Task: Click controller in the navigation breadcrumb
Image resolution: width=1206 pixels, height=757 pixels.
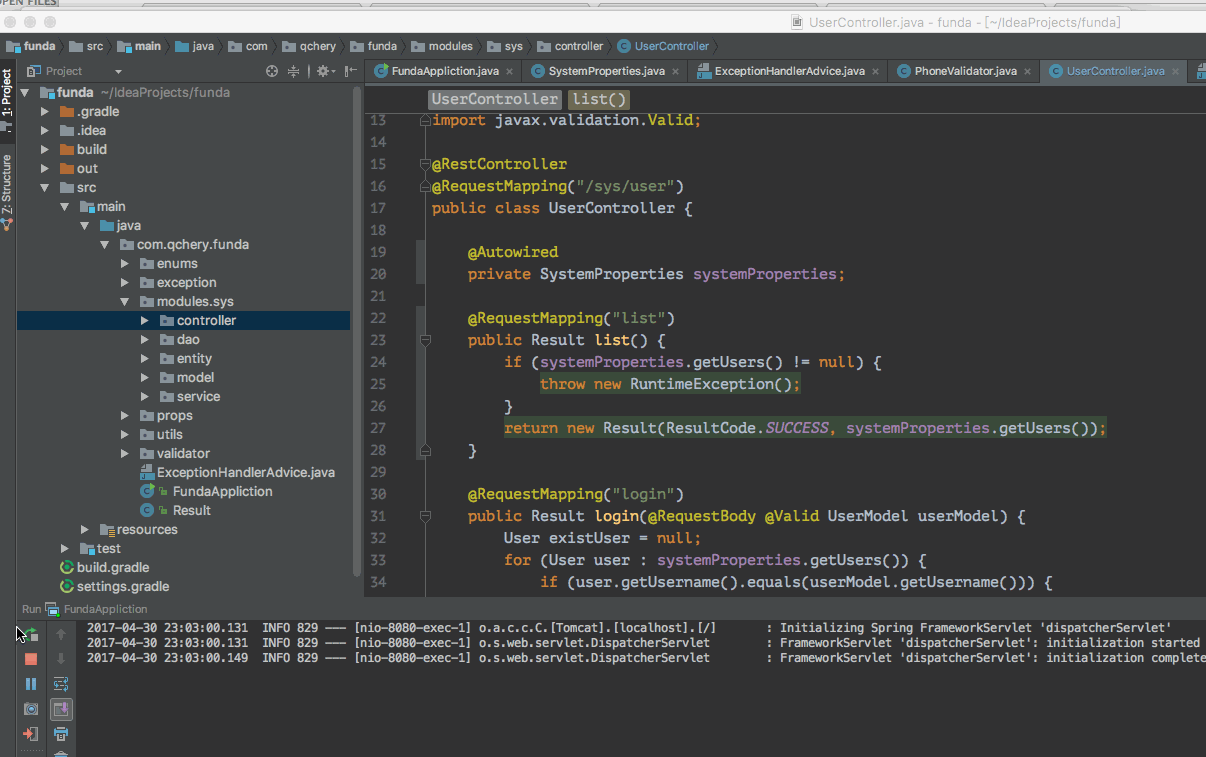Action: pyautogui.click(x=571, y=46)
